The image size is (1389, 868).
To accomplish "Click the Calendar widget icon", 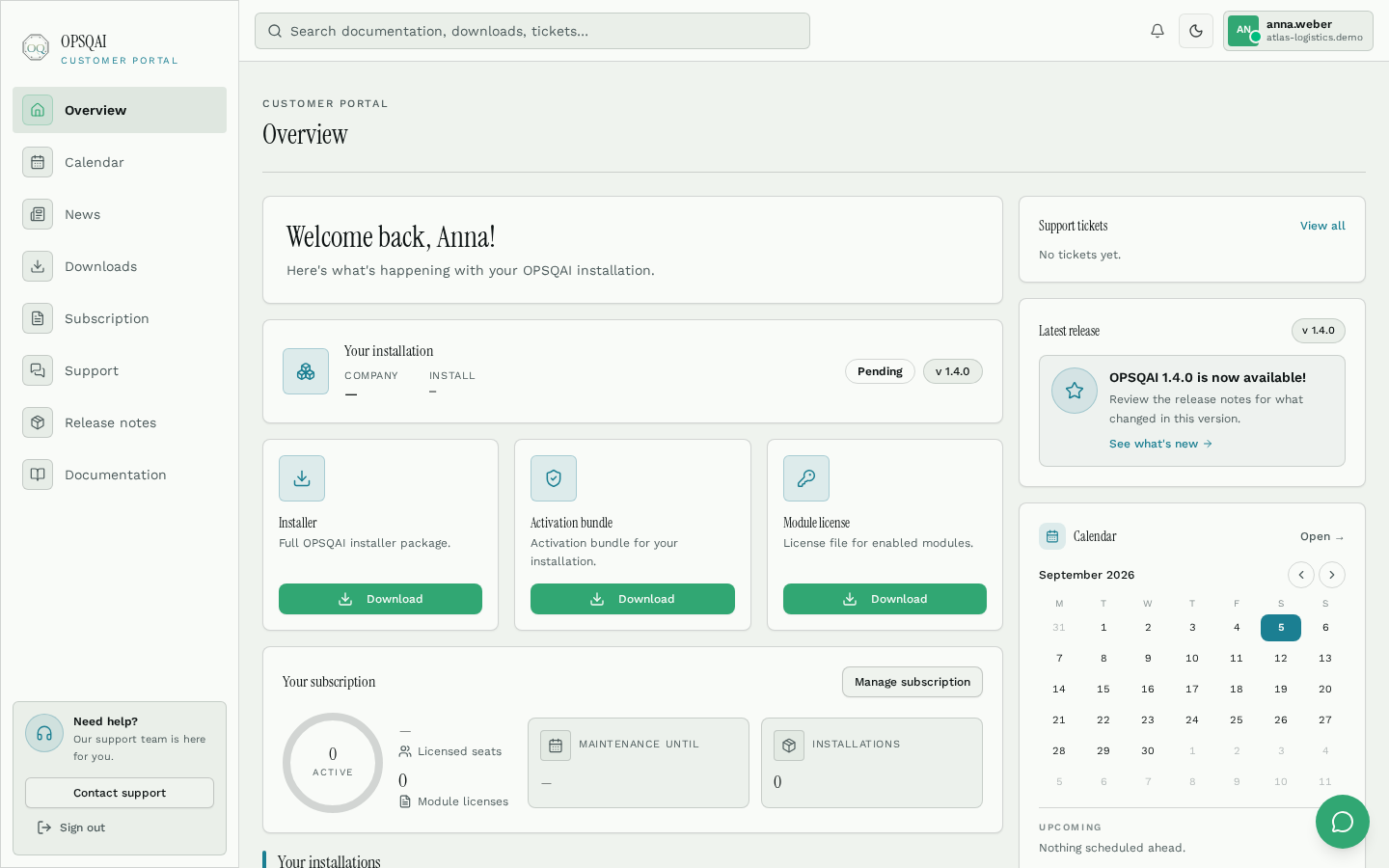I will tap(1052, 536).
